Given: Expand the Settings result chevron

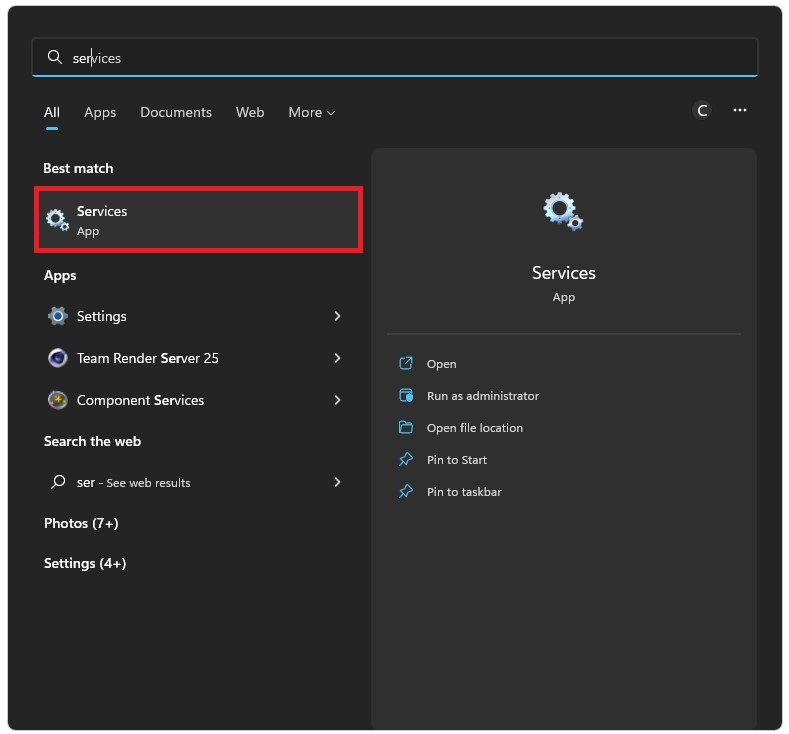Looking at the screenshot, I should (x=337, y=316).
